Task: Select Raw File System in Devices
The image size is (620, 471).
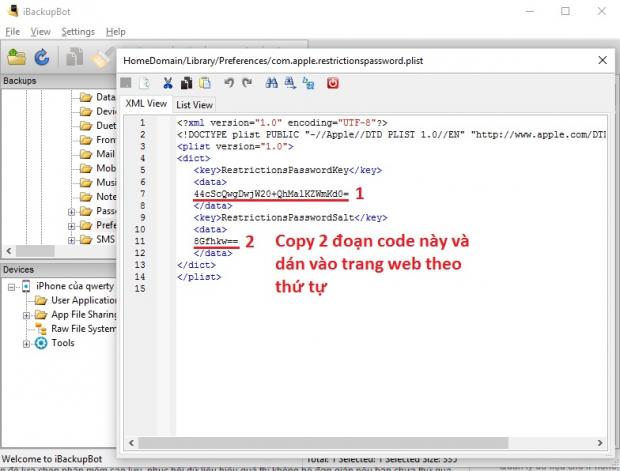Action: click(x=83, y=328)
